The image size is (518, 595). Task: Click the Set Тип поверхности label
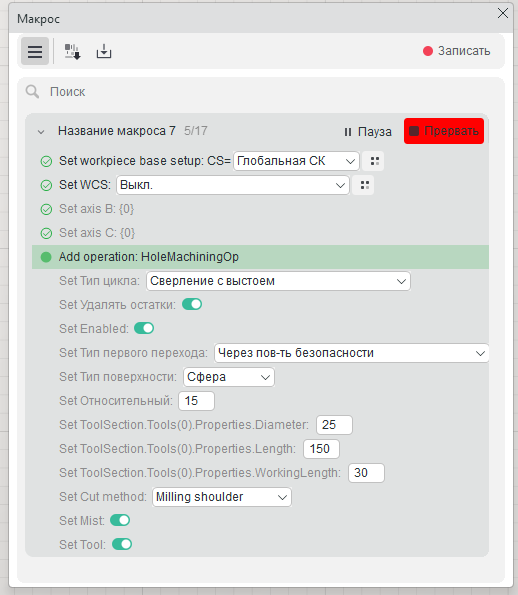tap(118, 377)
